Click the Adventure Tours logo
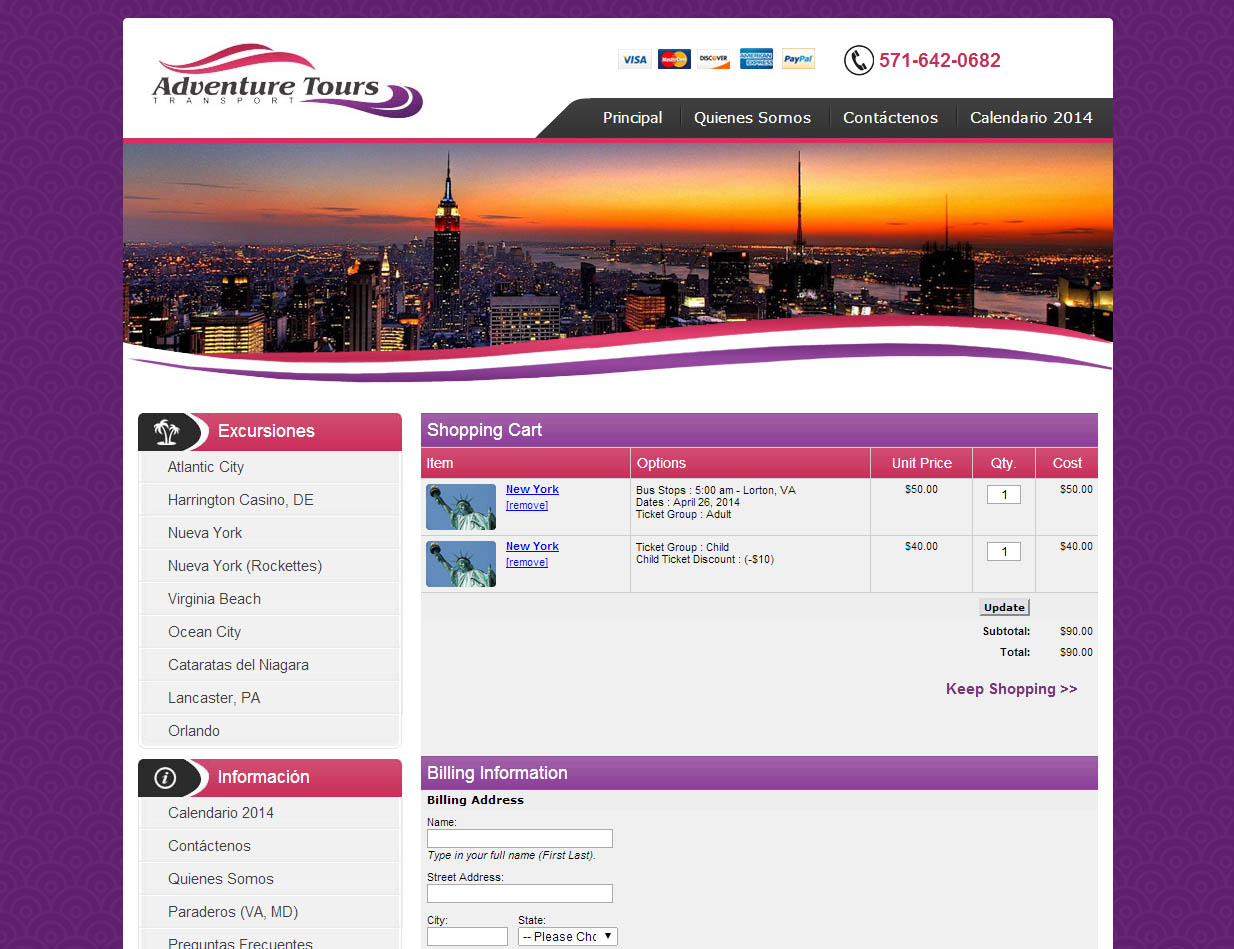Viewport: 1234px width, 949px height. tap(287, 82)
